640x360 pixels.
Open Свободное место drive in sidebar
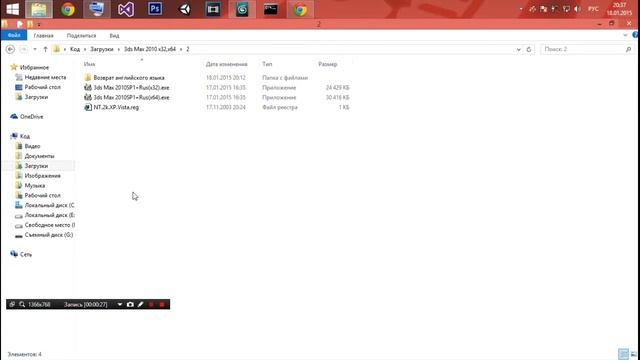click(x=49, y=225)
